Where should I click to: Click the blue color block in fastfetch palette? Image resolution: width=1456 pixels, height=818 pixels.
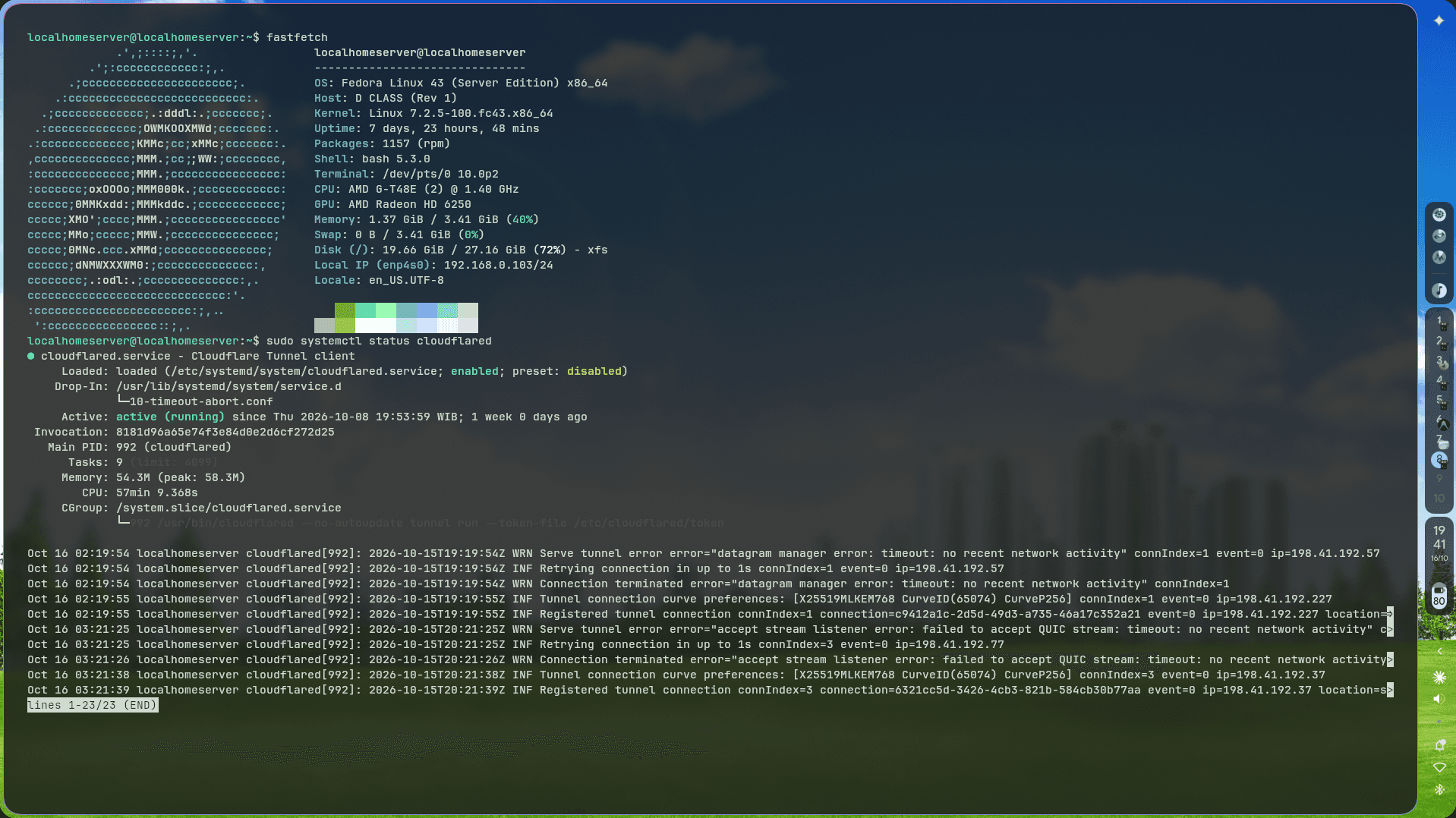click(427, 310)
